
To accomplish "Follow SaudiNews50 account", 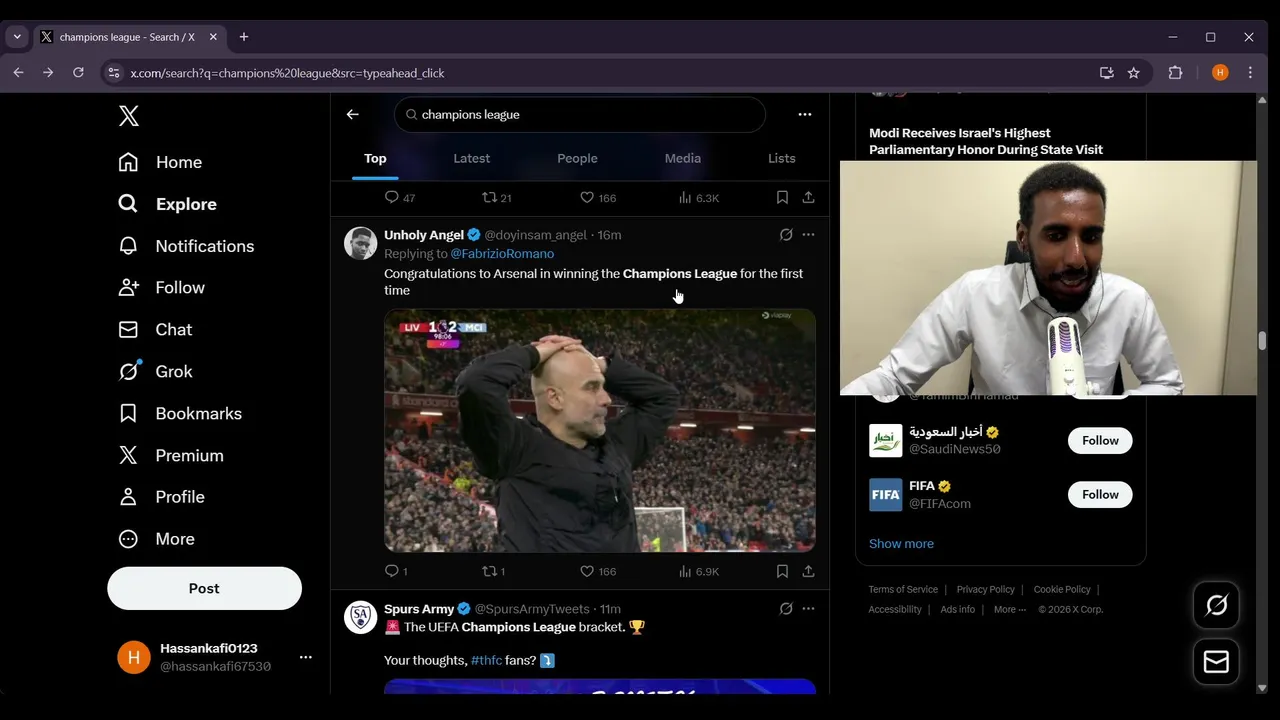I will (x=1100, y=441).
